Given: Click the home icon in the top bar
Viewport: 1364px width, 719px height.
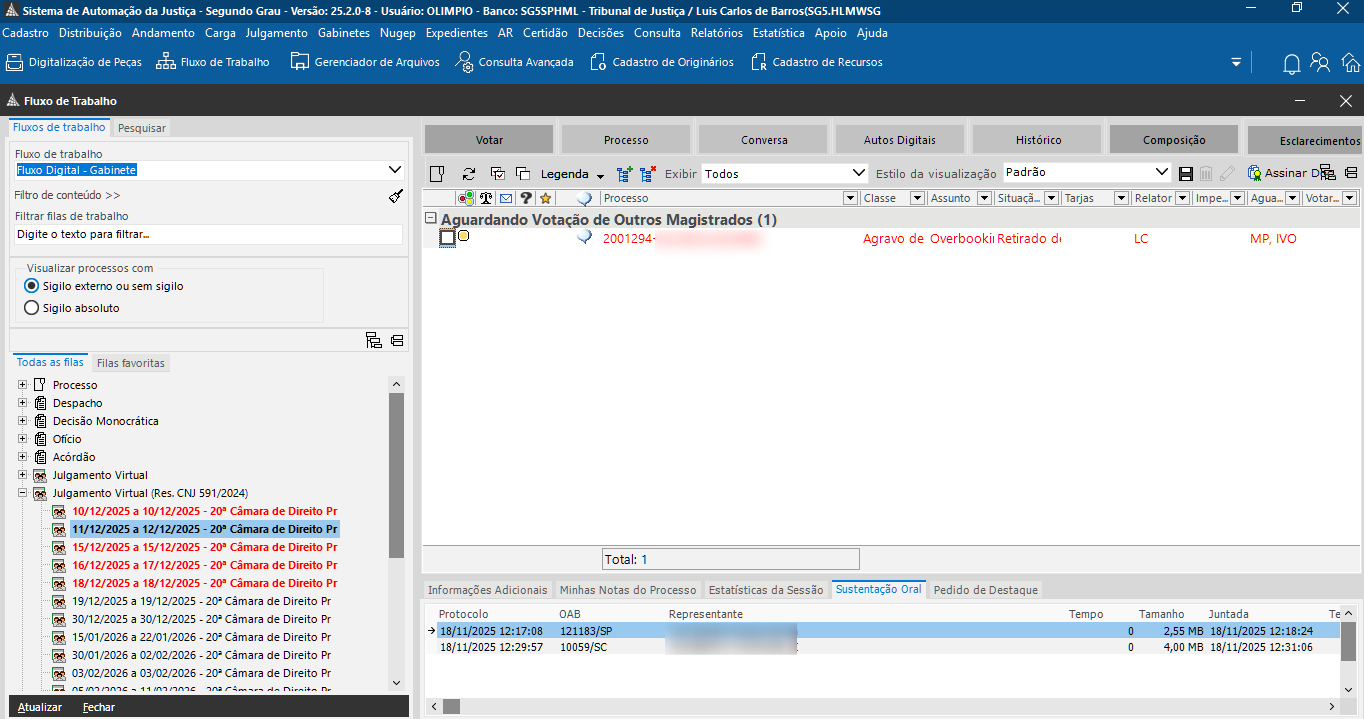Looking at the screenshot, I should point(1351,63).
